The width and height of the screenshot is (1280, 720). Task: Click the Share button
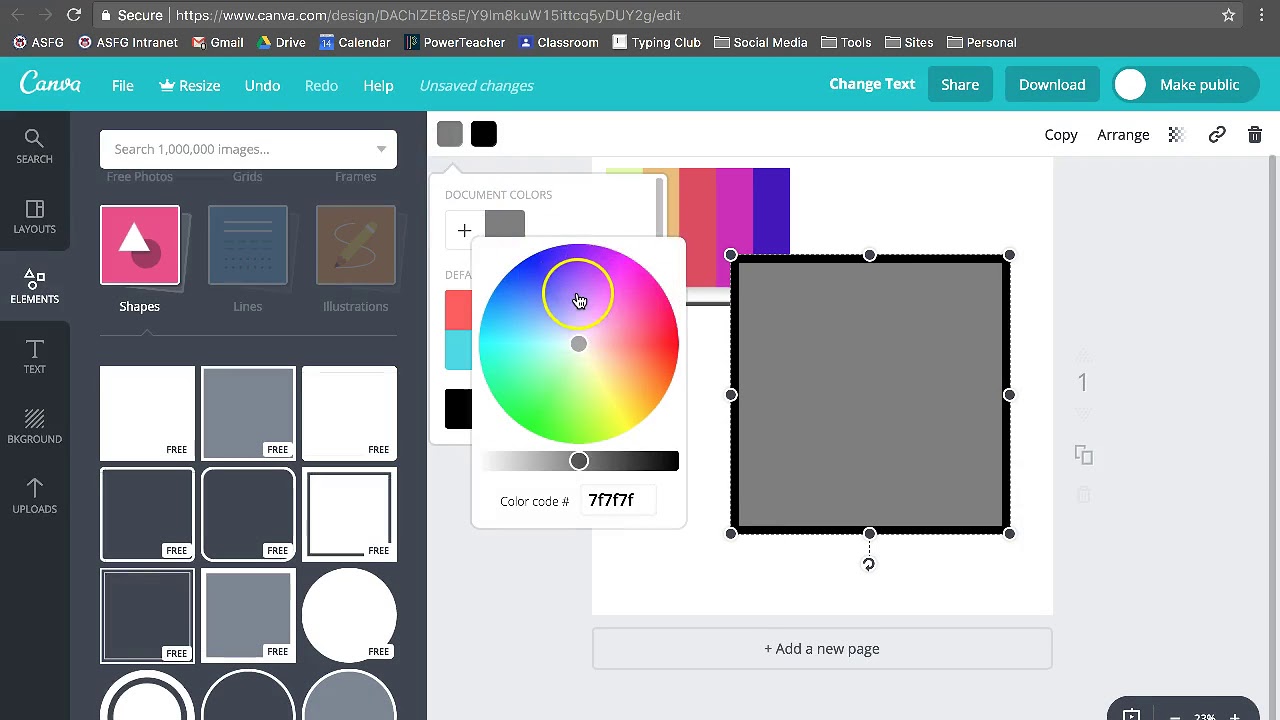point(960,85)
